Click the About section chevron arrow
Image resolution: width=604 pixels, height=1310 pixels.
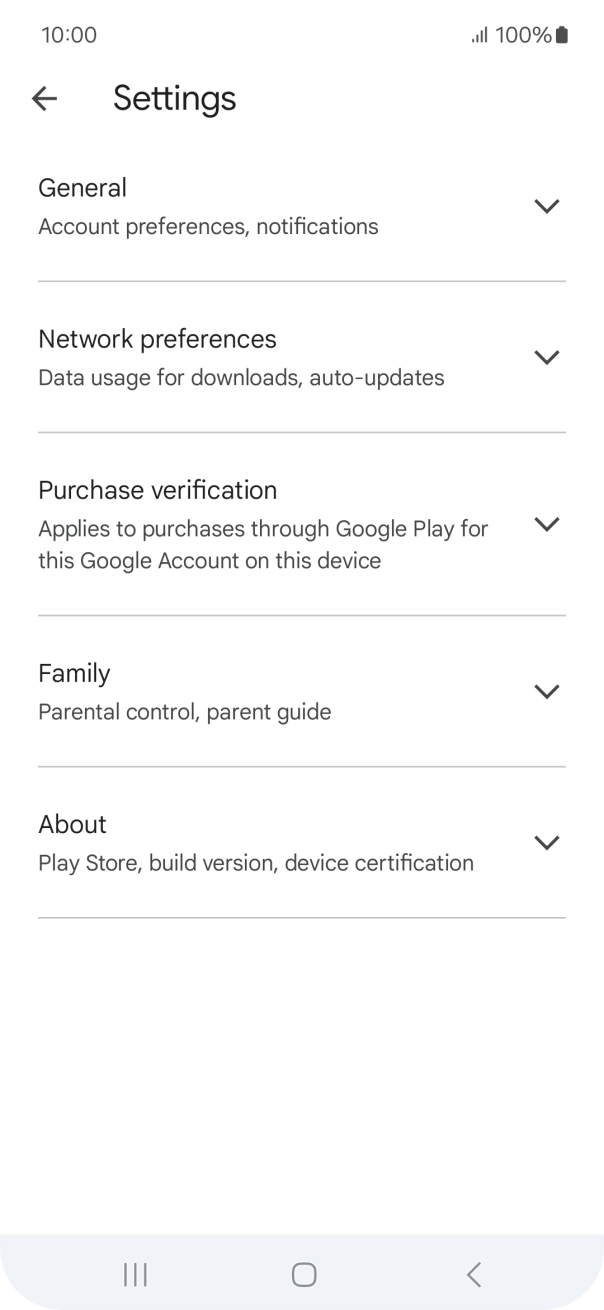tap(546, 842)
